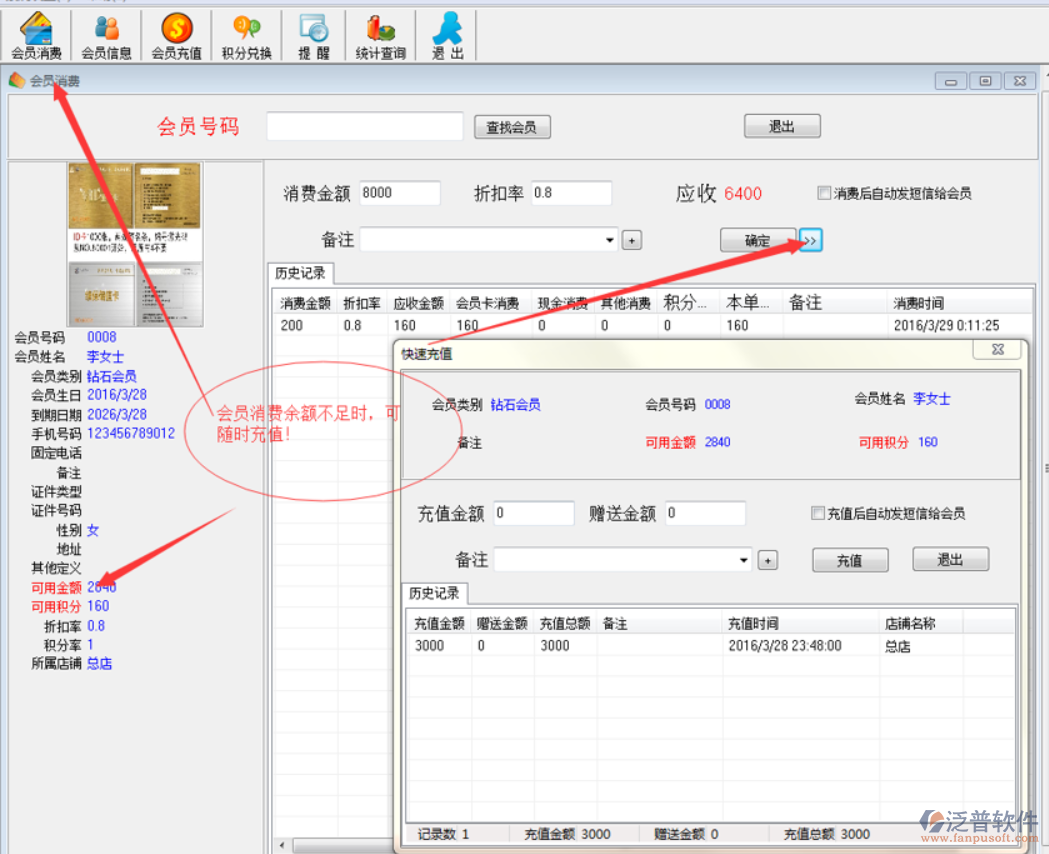Open 统计查询 statistics icon
The height and width of the screenshot is (854, 1049).
click(x=380, y=36)
